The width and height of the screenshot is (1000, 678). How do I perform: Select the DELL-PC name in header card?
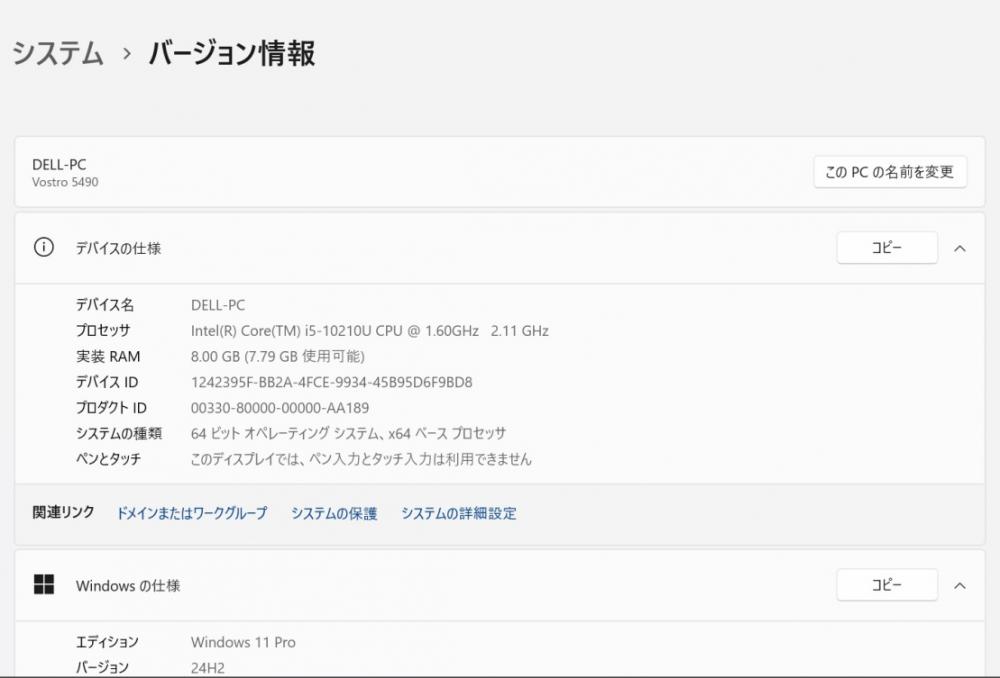click(x=59, y=165)
